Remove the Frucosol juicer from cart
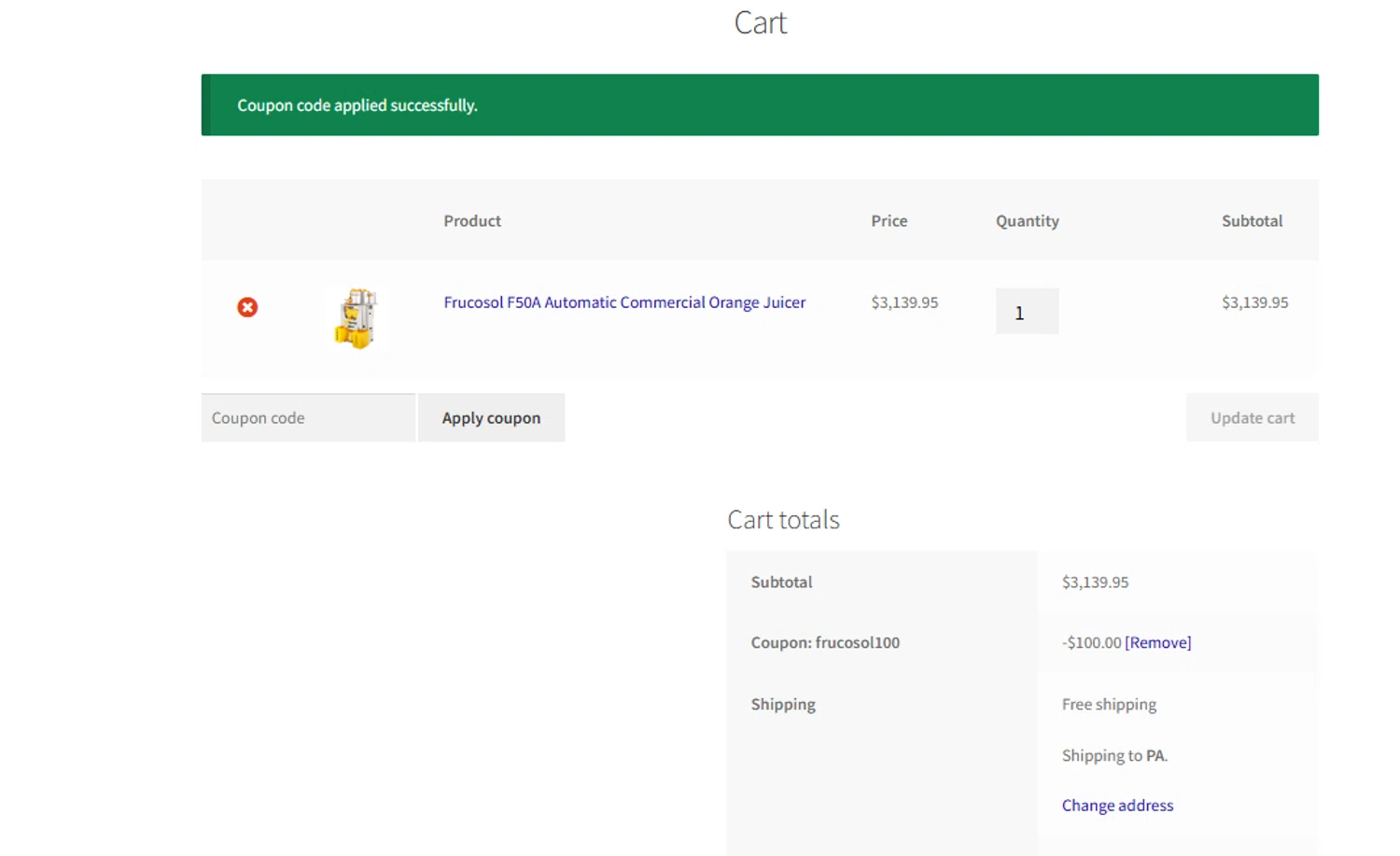The image size is (1400, 856). [x=247, y=307]
